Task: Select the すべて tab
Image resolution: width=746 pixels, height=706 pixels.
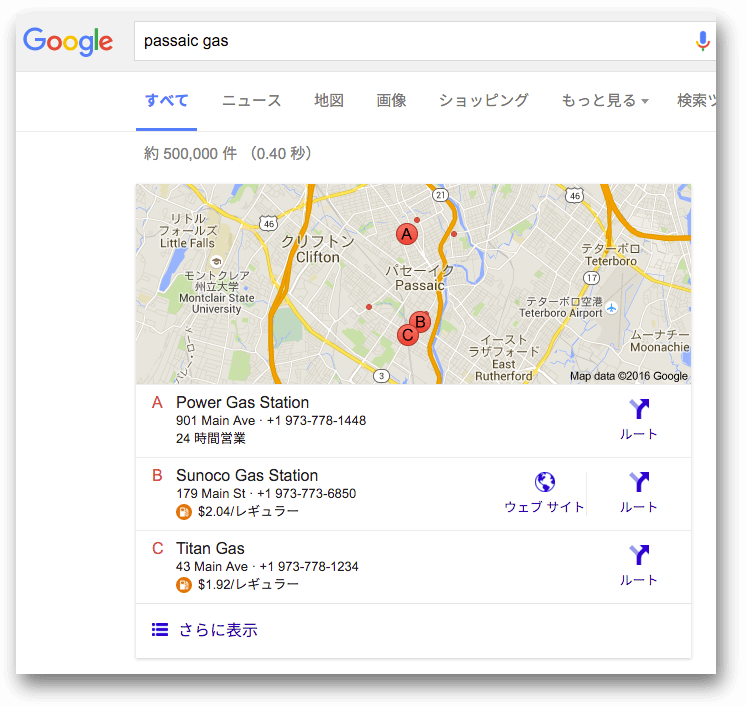Action: click(167, 100)
